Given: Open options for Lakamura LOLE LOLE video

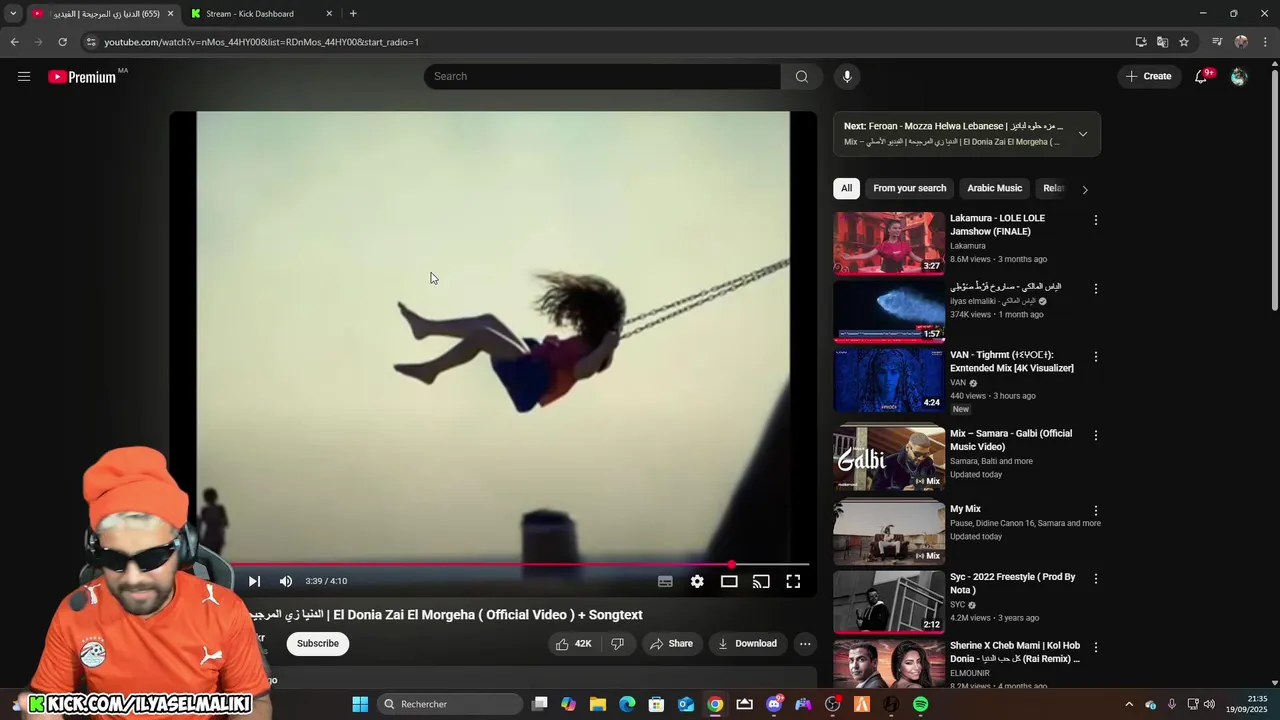Looking at the screenshot, I should 1096,220.
